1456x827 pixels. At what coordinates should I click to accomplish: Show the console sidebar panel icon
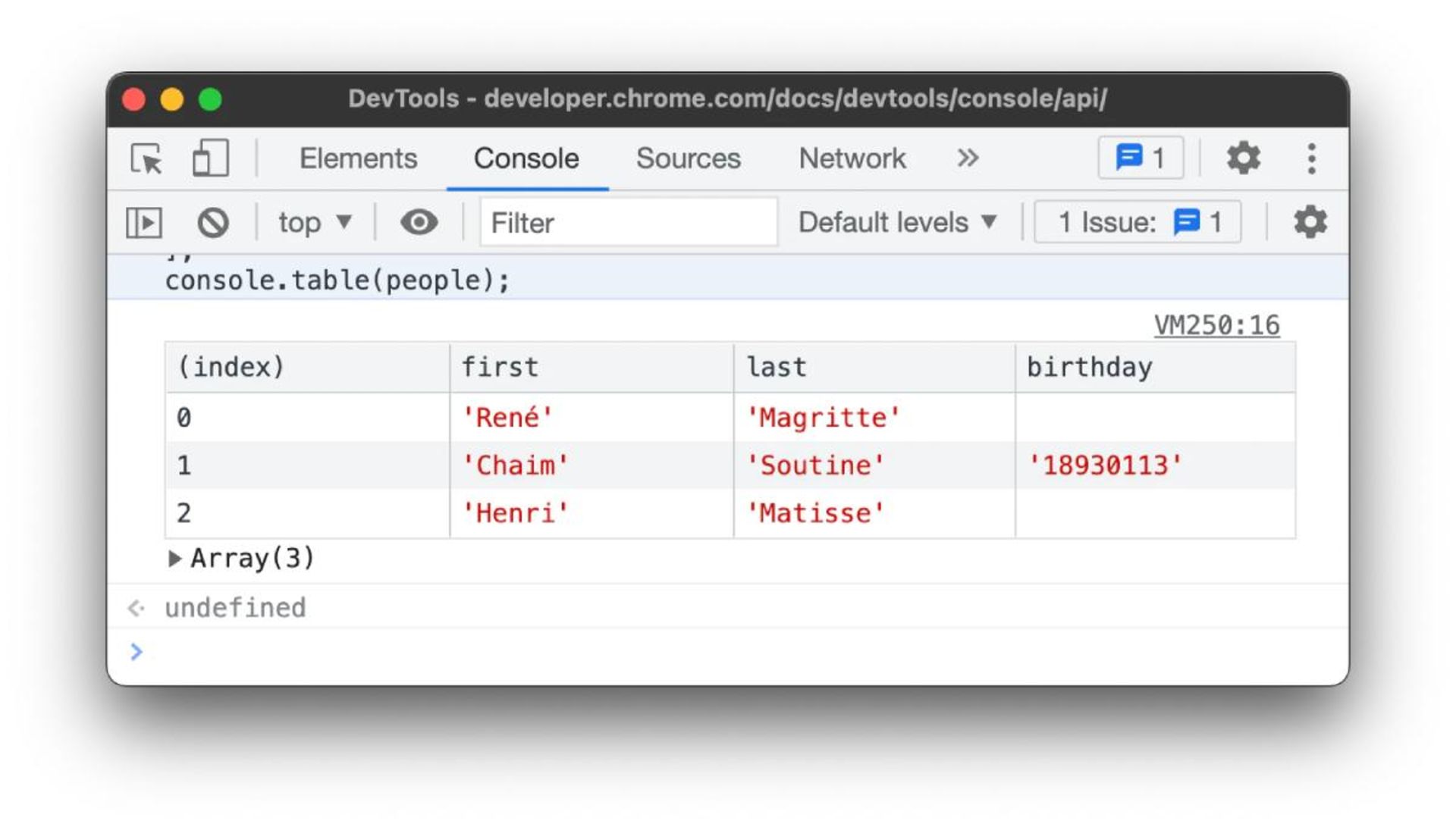click(x=144, y=223)
